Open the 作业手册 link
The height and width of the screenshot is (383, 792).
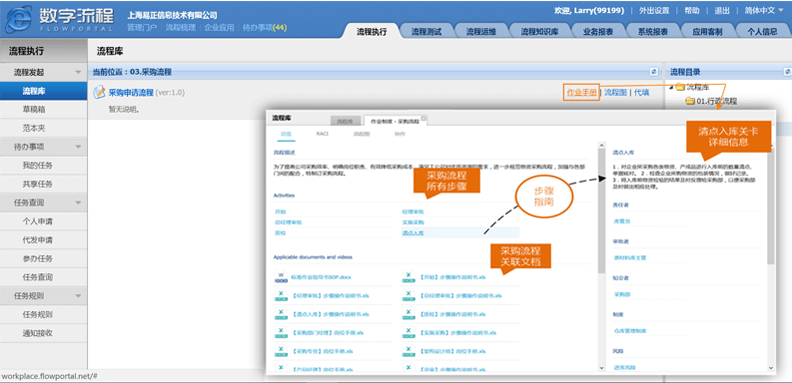[582, 92]
